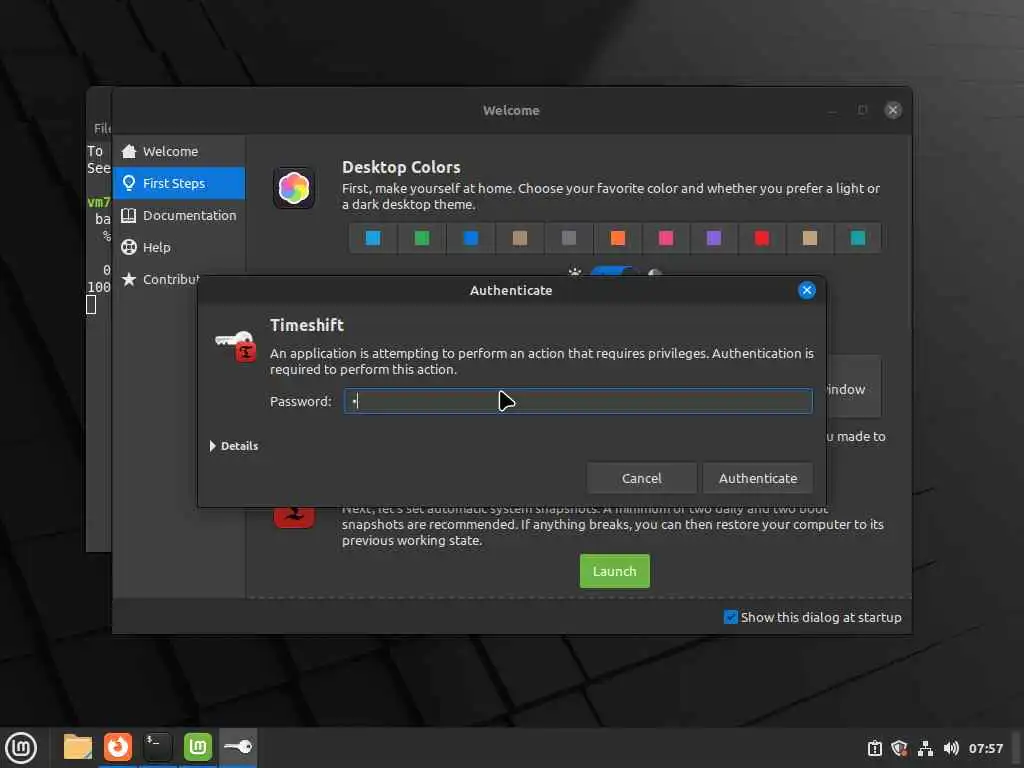
Task: Click the Timeshift heading in dialog
Action: pyautogui.click(x=307, y=325)
